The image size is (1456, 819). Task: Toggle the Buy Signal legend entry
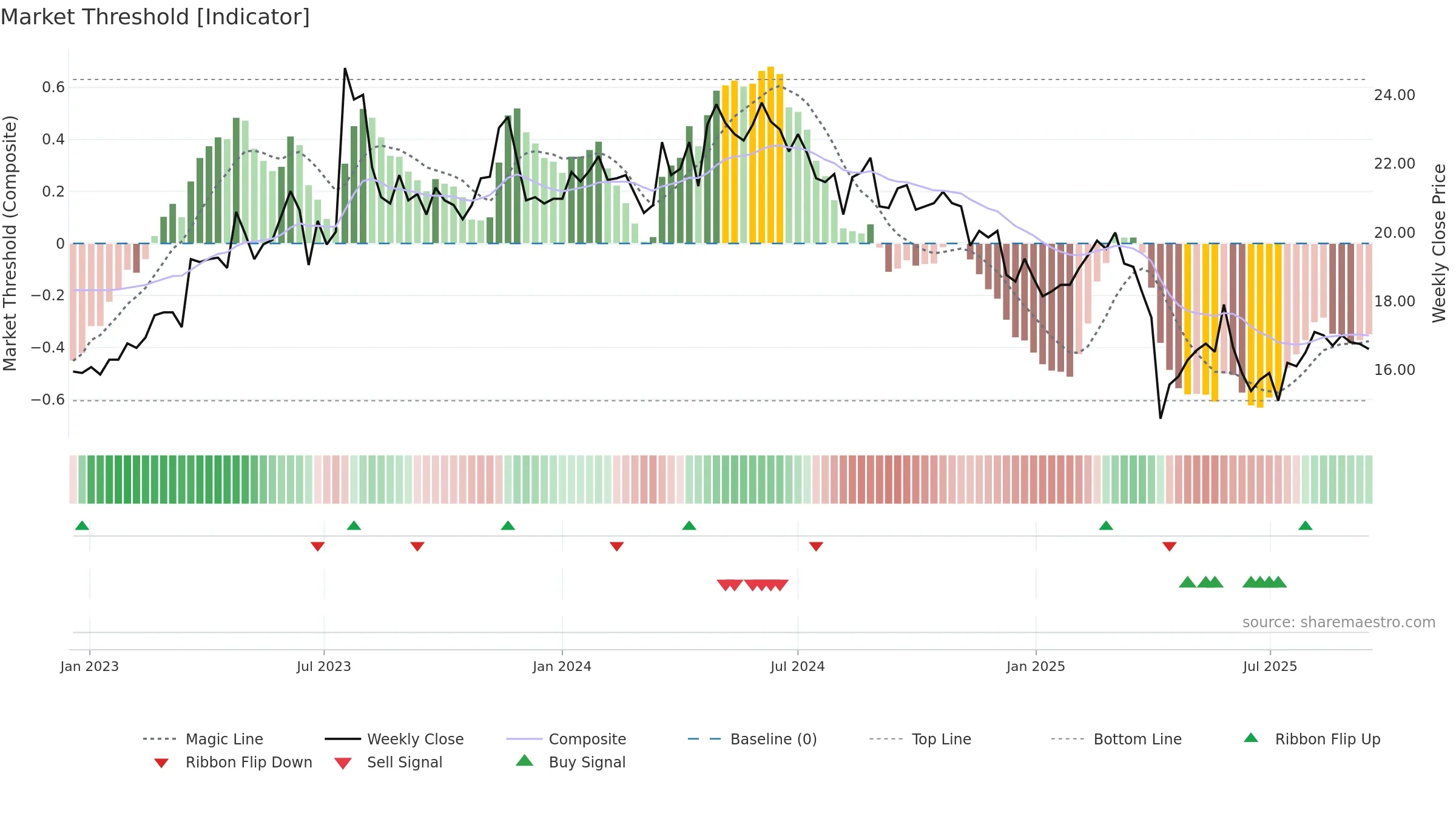pyautogui.click(x=570, y=762)
